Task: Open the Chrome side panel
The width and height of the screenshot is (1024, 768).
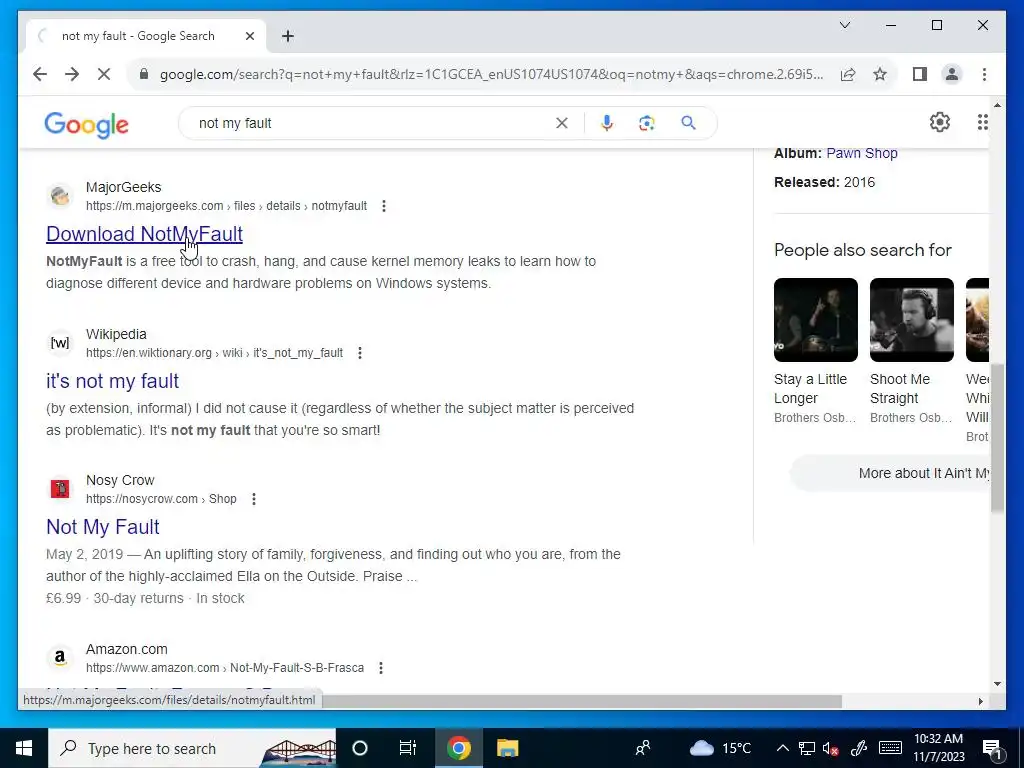Action: tap(920, 74)
